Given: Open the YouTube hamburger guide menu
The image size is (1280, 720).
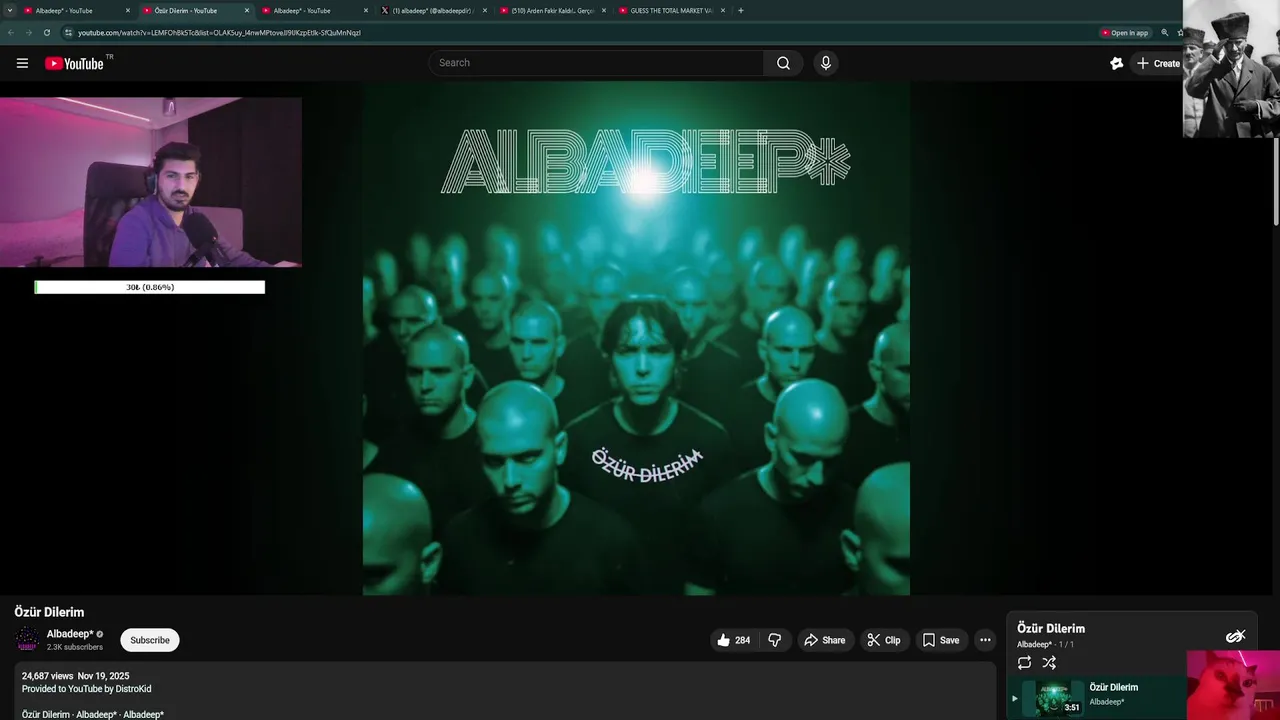Looking at the screenshot, I should pos(22,63).
